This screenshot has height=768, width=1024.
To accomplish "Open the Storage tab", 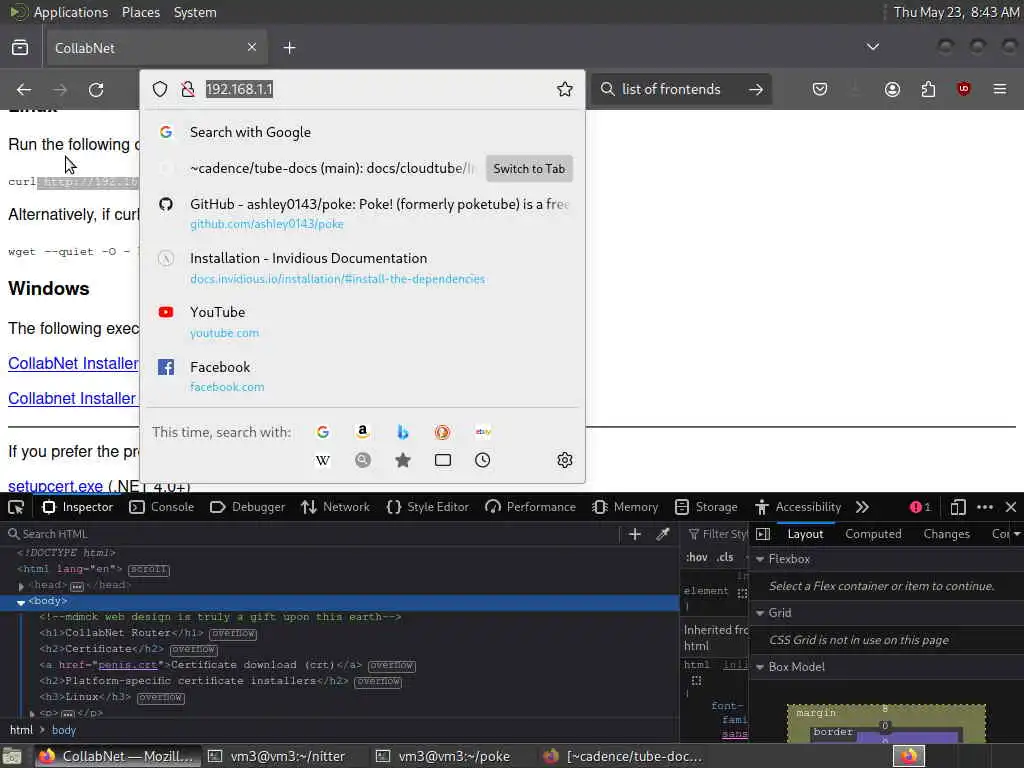I will (x=706, y=507).
